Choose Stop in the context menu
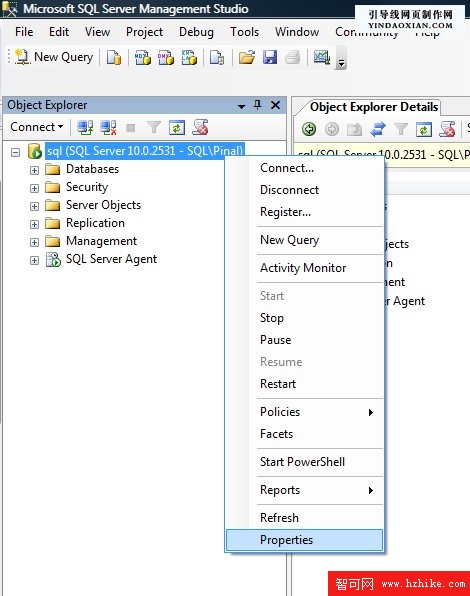The width and height of the screenshot is (470, 596). click(304, 318)
